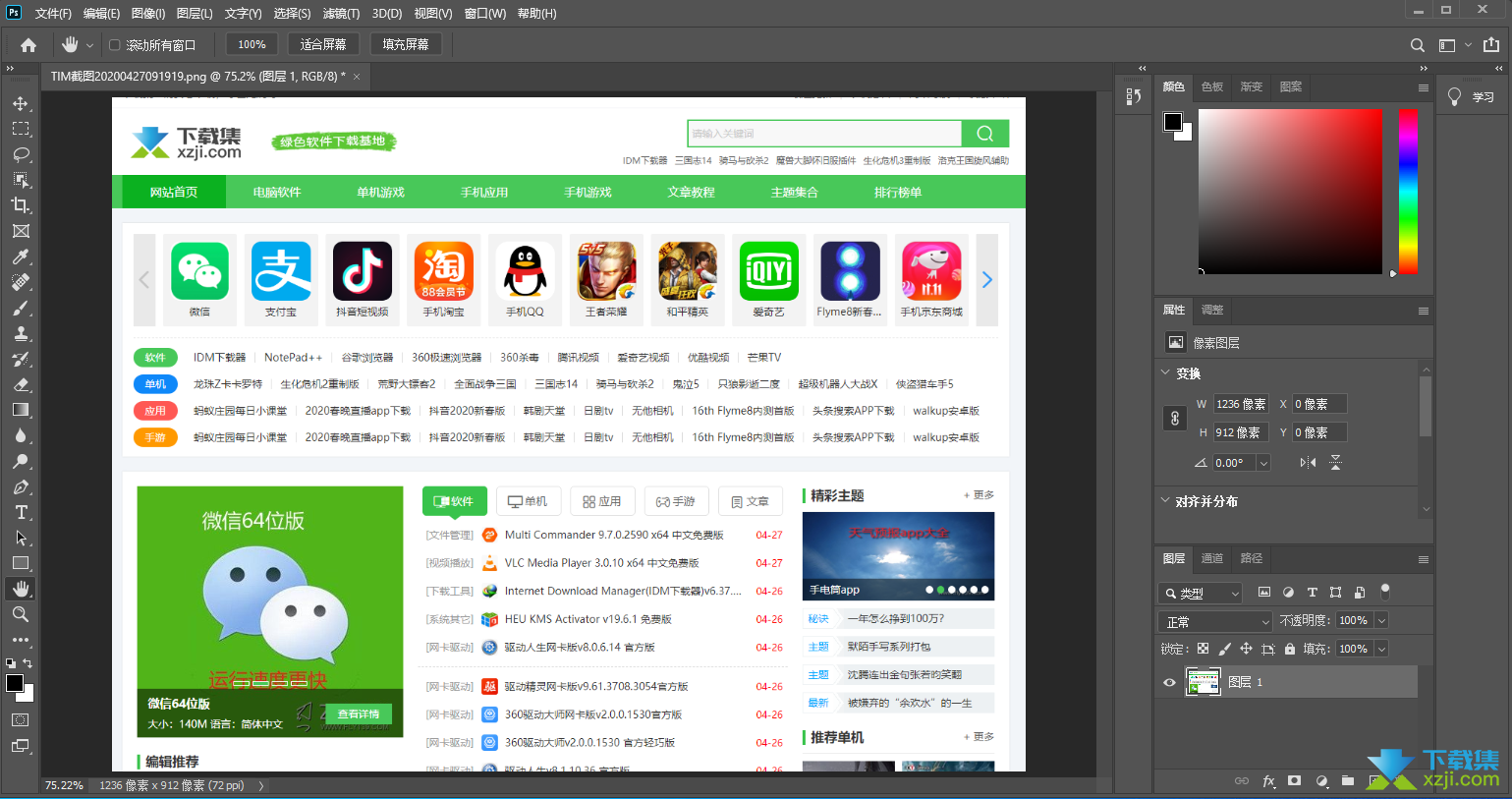This screenshot has height=799, width=1512.
Task: Toggle lock image pixels brush icon
Action: 1224,649
